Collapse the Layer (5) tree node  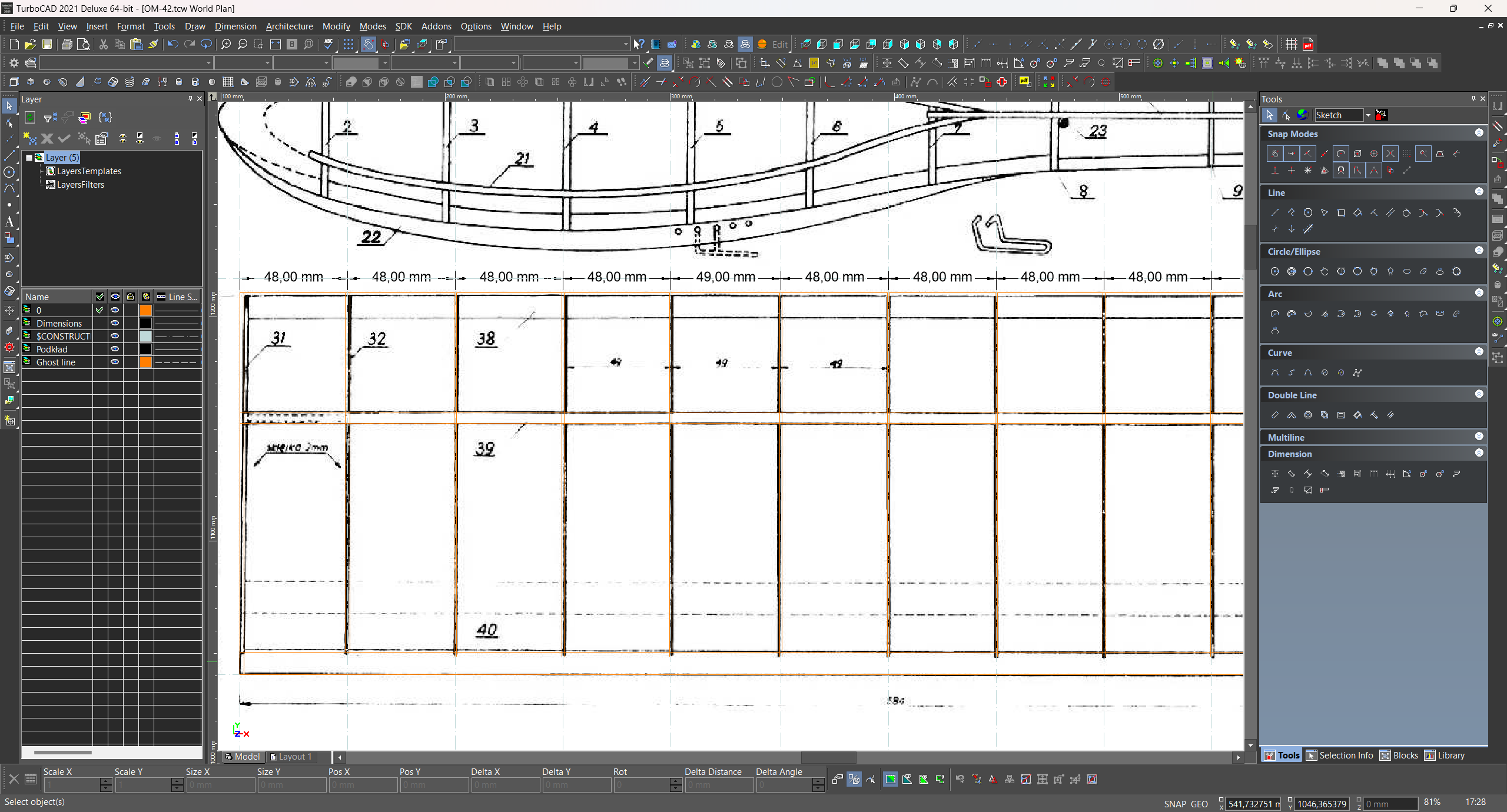point(29,158)
